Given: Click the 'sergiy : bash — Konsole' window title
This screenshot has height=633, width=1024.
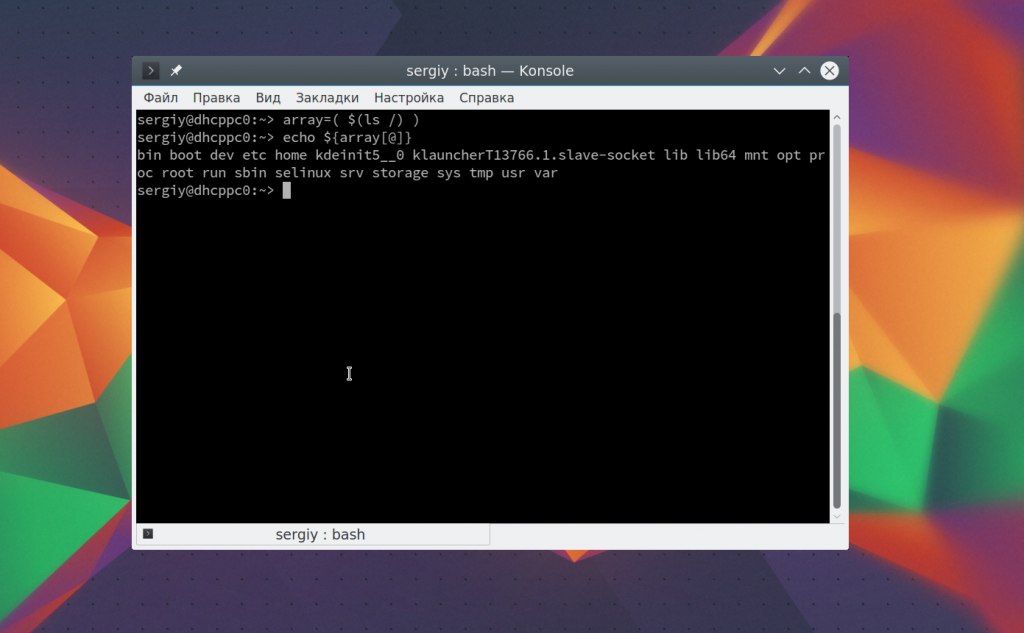Looking at the screenshot, I should tap(490, 71).
